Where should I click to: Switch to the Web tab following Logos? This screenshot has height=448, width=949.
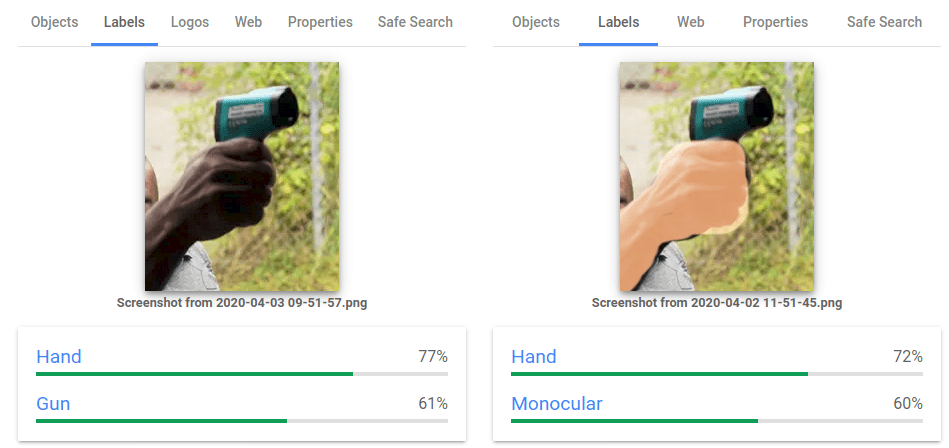click(x=248, y=22)
